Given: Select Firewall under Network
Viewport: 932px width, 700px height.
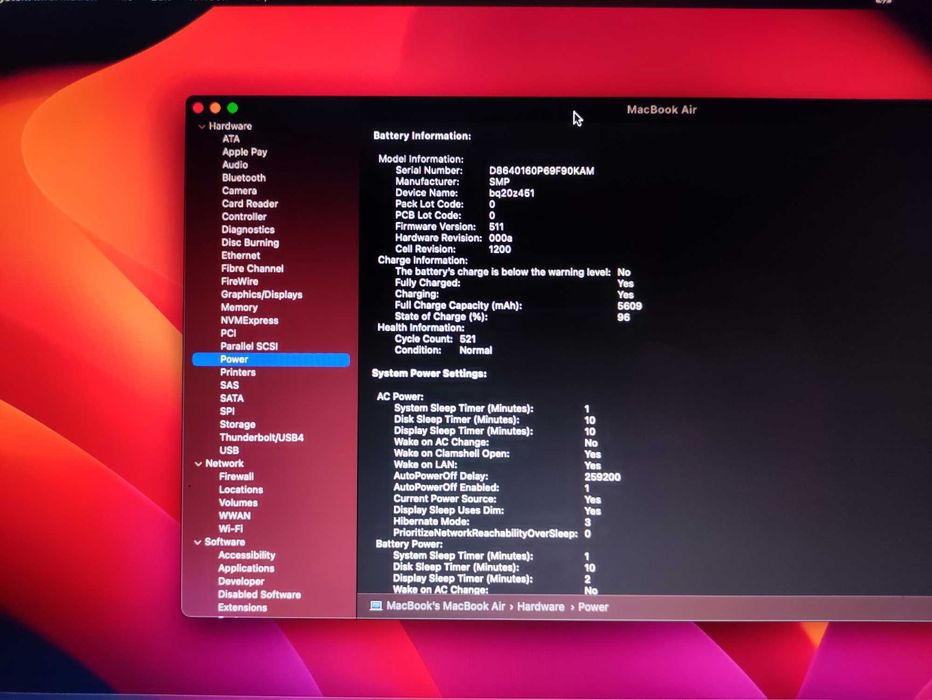Looking at the screenshot, I should pyautogui.click(x=236, y=477).
